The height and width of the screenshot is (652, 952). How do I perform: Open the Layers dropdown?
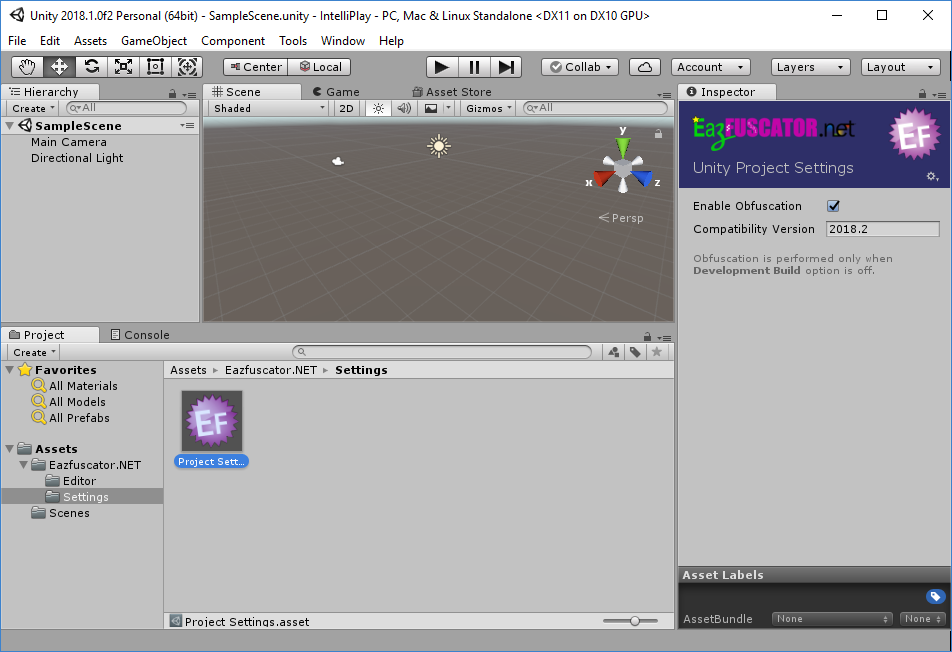[x=810, y=66]
